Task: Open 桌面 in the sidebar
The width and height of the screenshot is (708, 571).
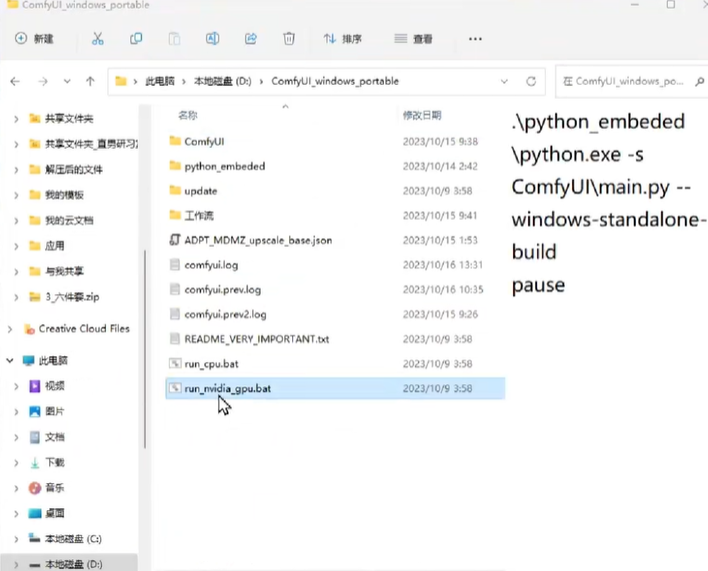Action: click(x=55, y=514)
